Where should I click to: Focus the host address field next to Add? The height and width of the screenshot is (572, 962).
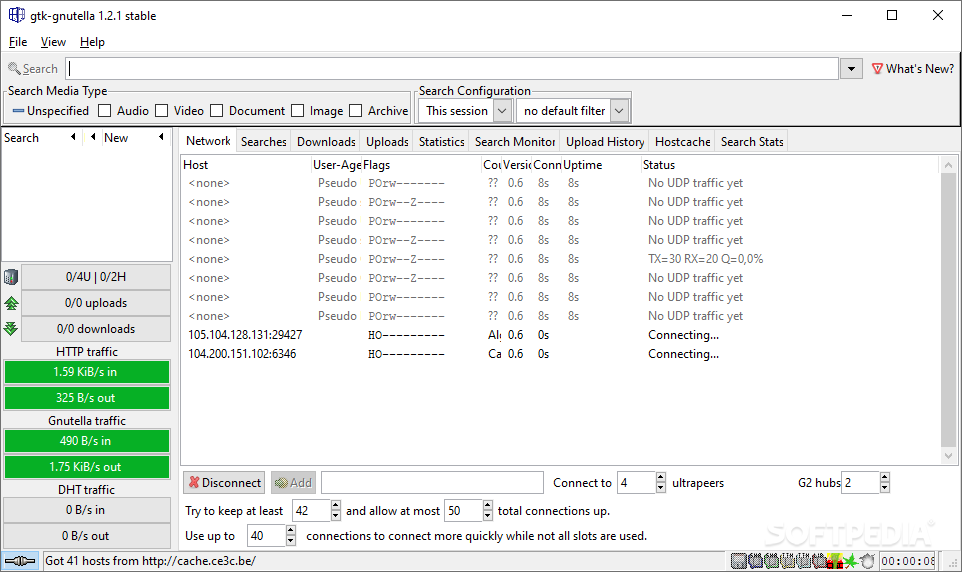(432, 482)
